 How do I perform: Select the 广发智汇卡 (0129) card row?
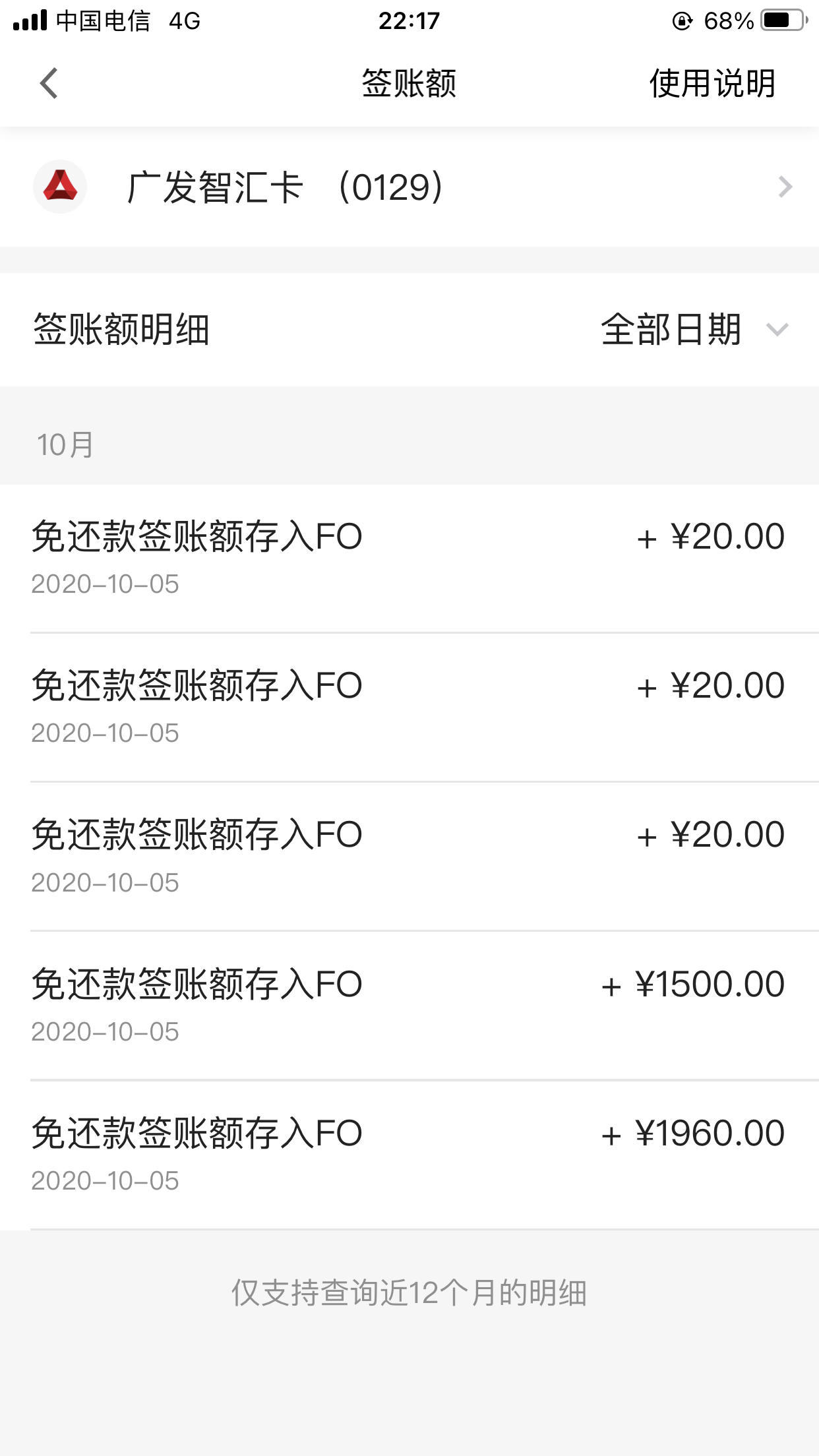pyautogui.click(x=409, y=187)
